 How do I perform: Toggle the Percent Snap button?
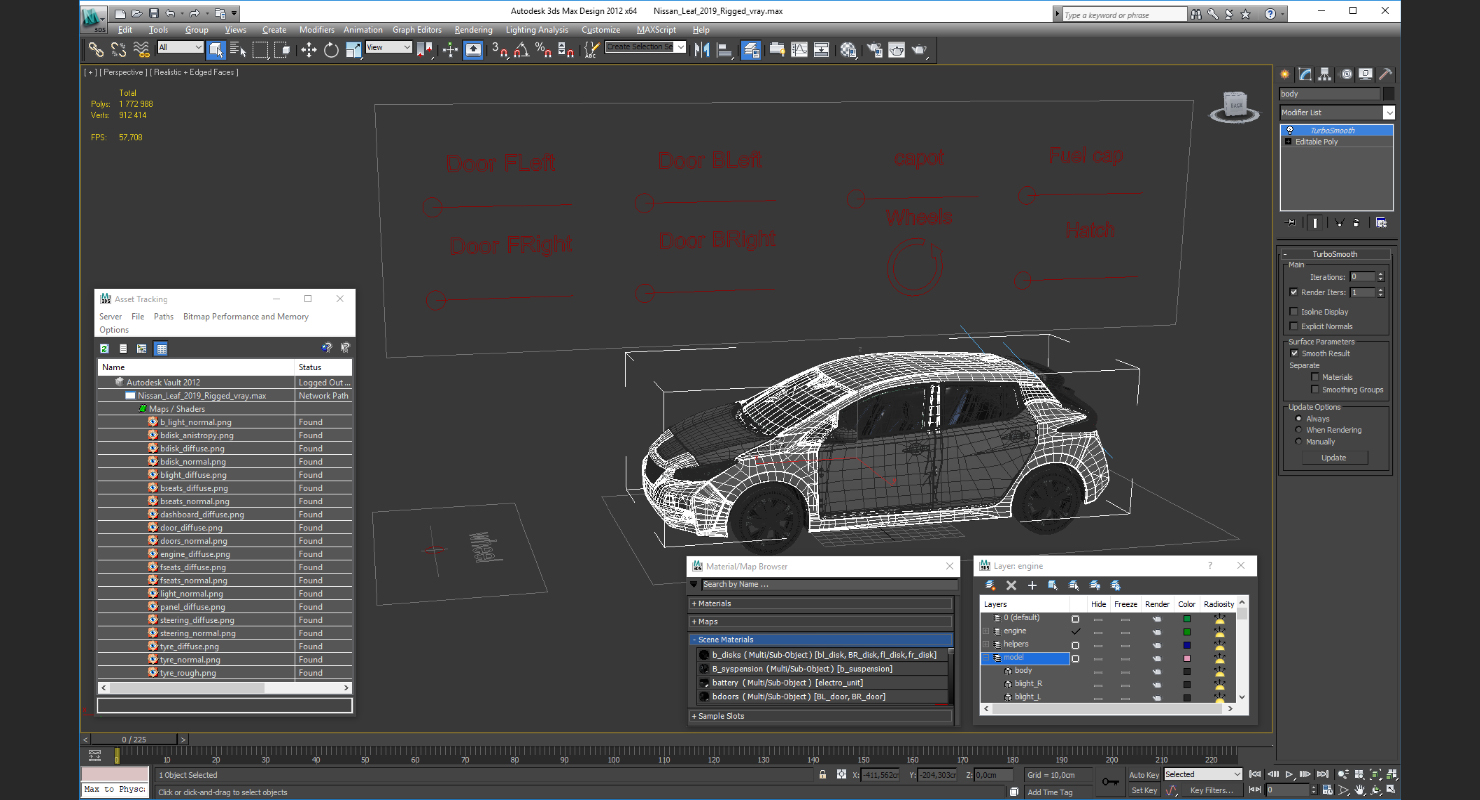[x=543, y=49]
